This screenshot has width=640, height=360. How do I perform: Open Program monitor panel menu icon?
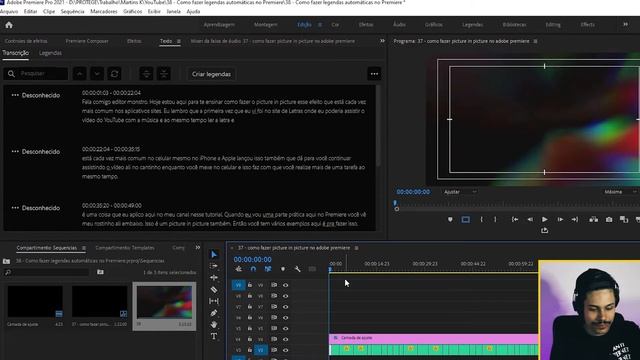tap(536, 41)
